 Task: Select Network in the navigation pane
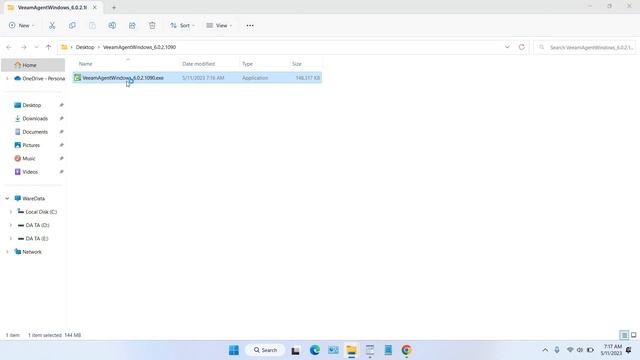tap(32, 252)
